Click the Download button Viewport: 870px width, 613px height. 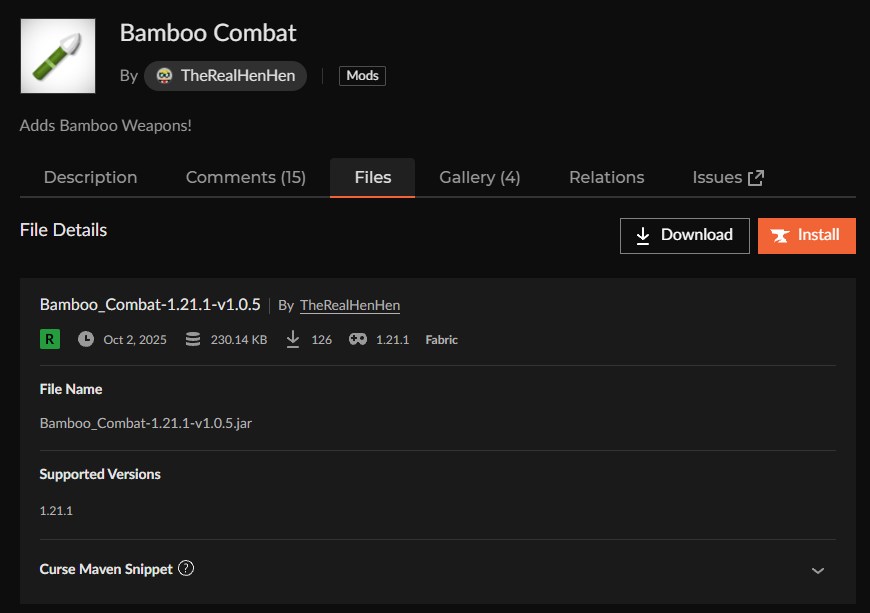pyautogui.click(x=684, y=236)
